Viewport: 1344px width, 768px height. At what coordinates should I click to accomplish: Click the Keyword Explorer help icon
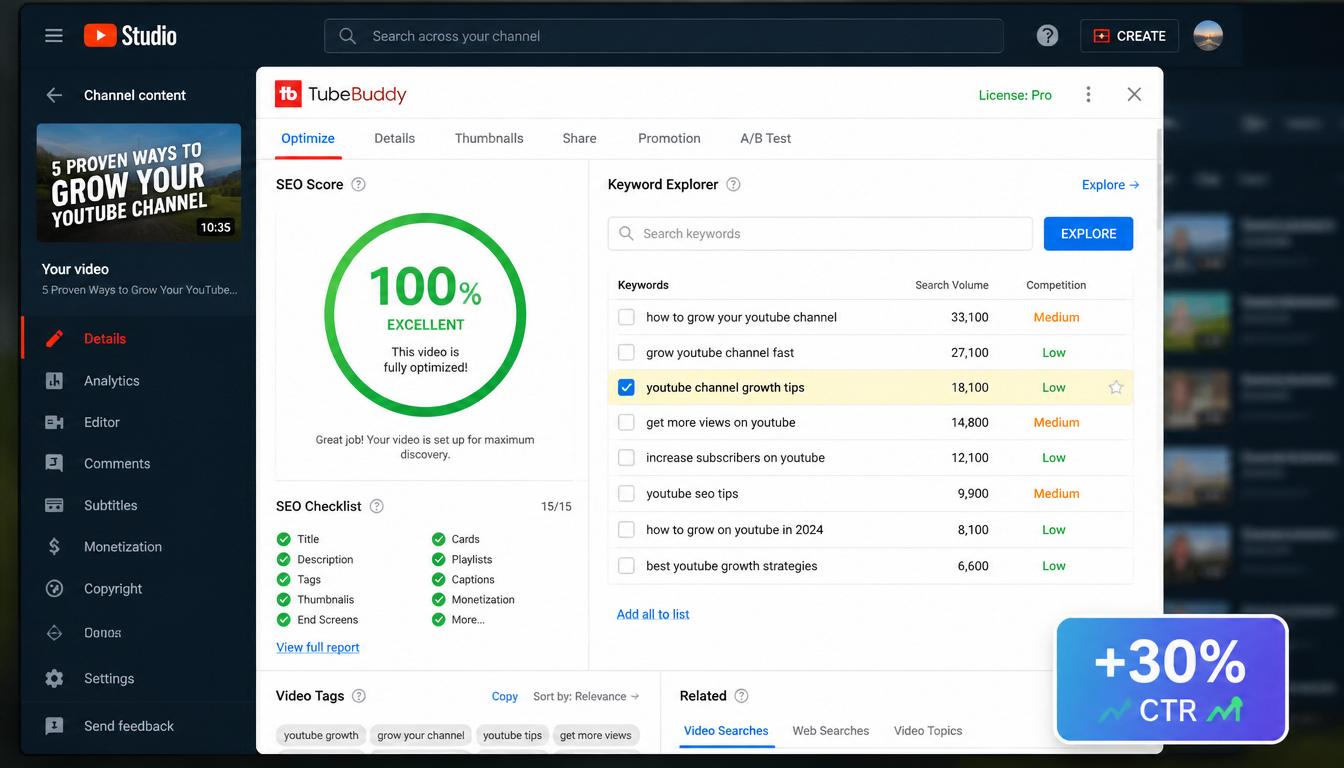[733, 184]
